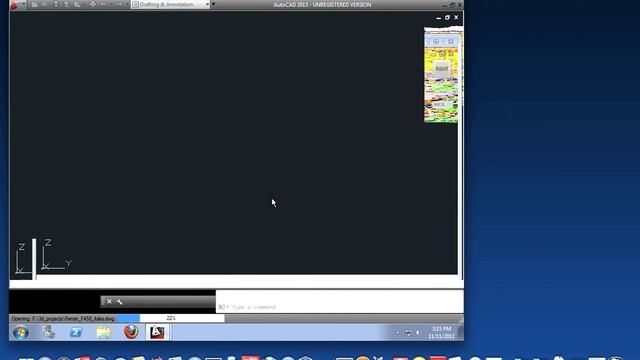The width and height of the screenshot is (640, 360).
Task: Click the AutoCAD icon in the Windows taskbar
Action: tap(157, 332)
